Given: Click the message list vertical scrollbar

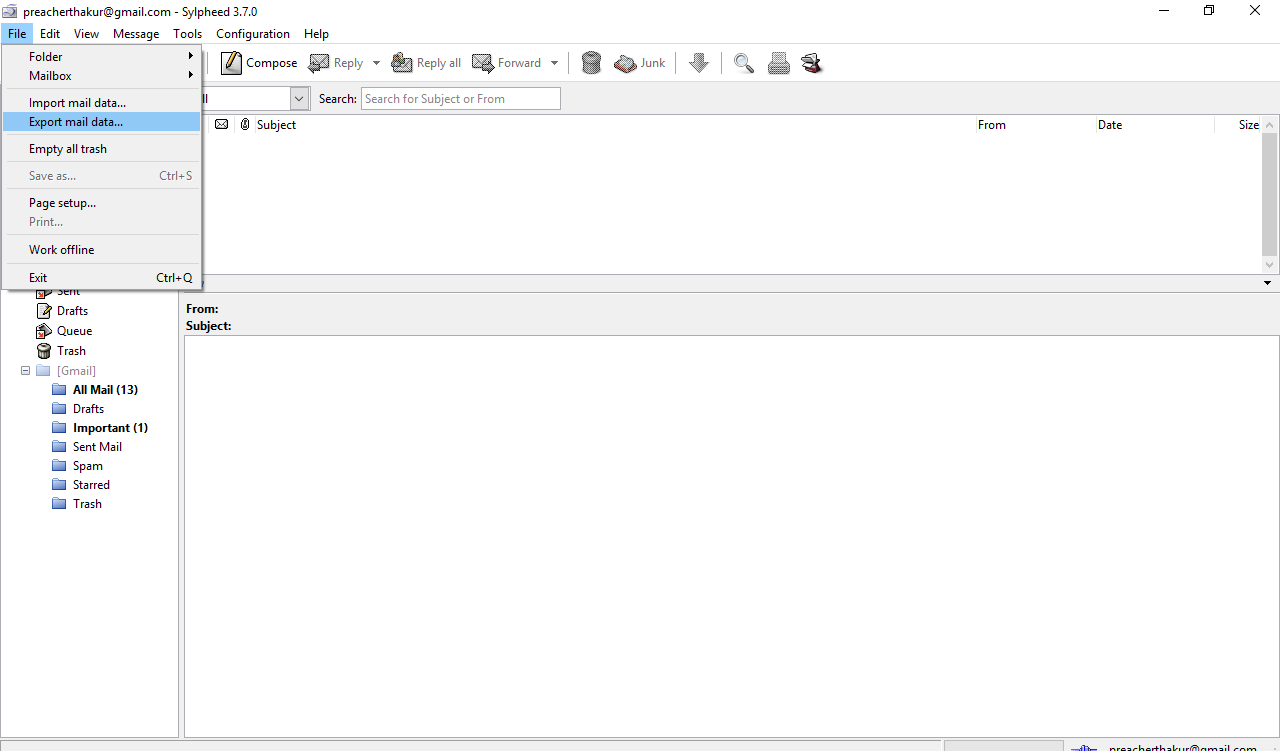Looking at the screenshot, I should point(1270,194).
